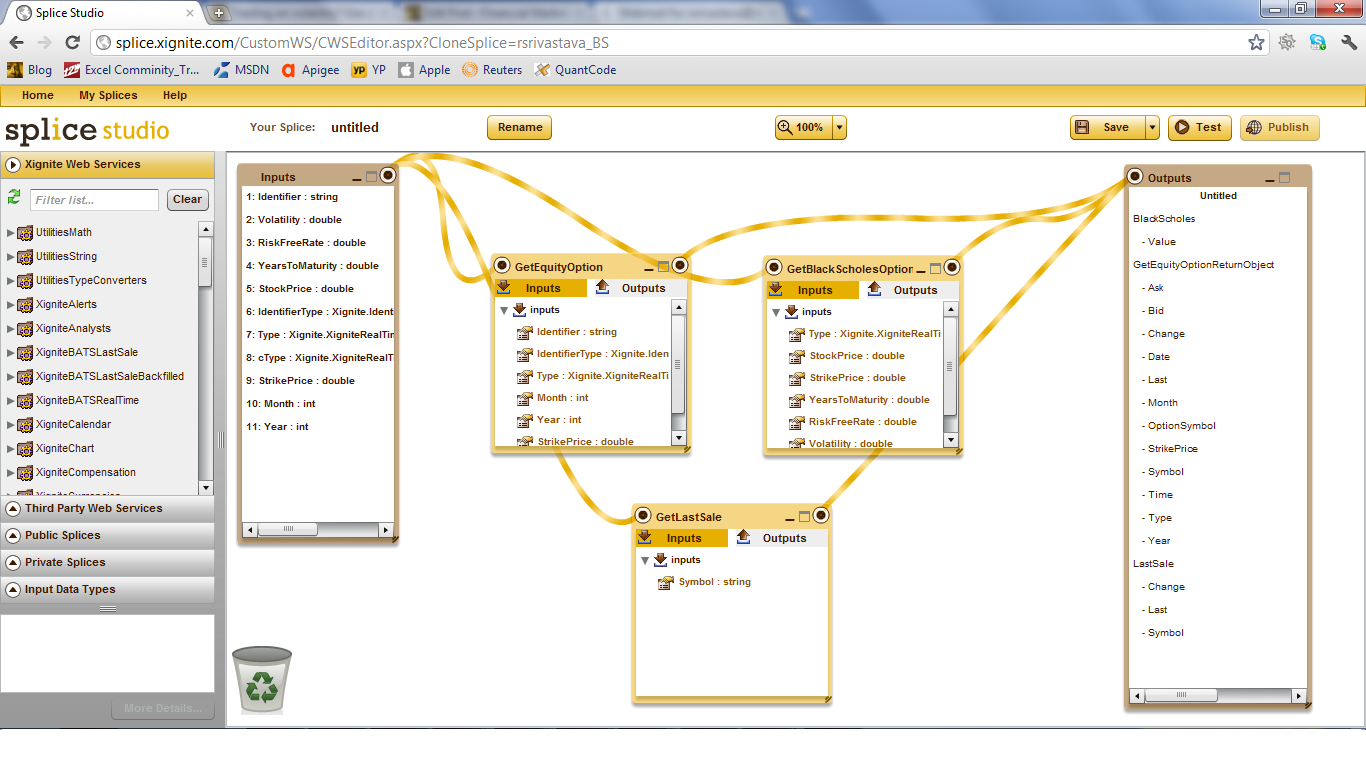Click the services list vertical scrollbar
This screenshot has height=768, width=1366.
[205, 358]
